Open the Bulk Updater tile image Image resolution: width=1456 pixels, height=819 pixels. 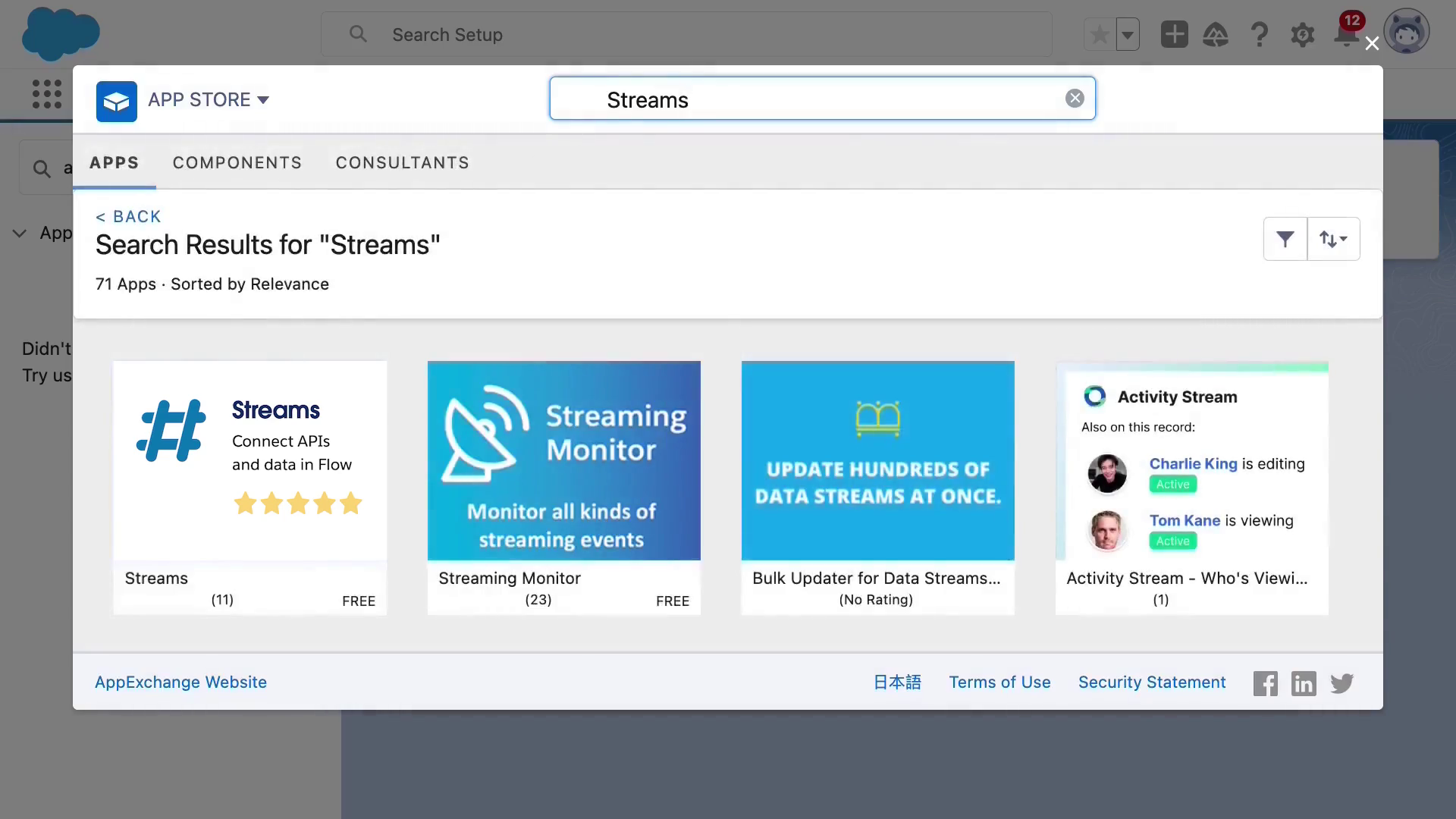(x=878, y=460)
